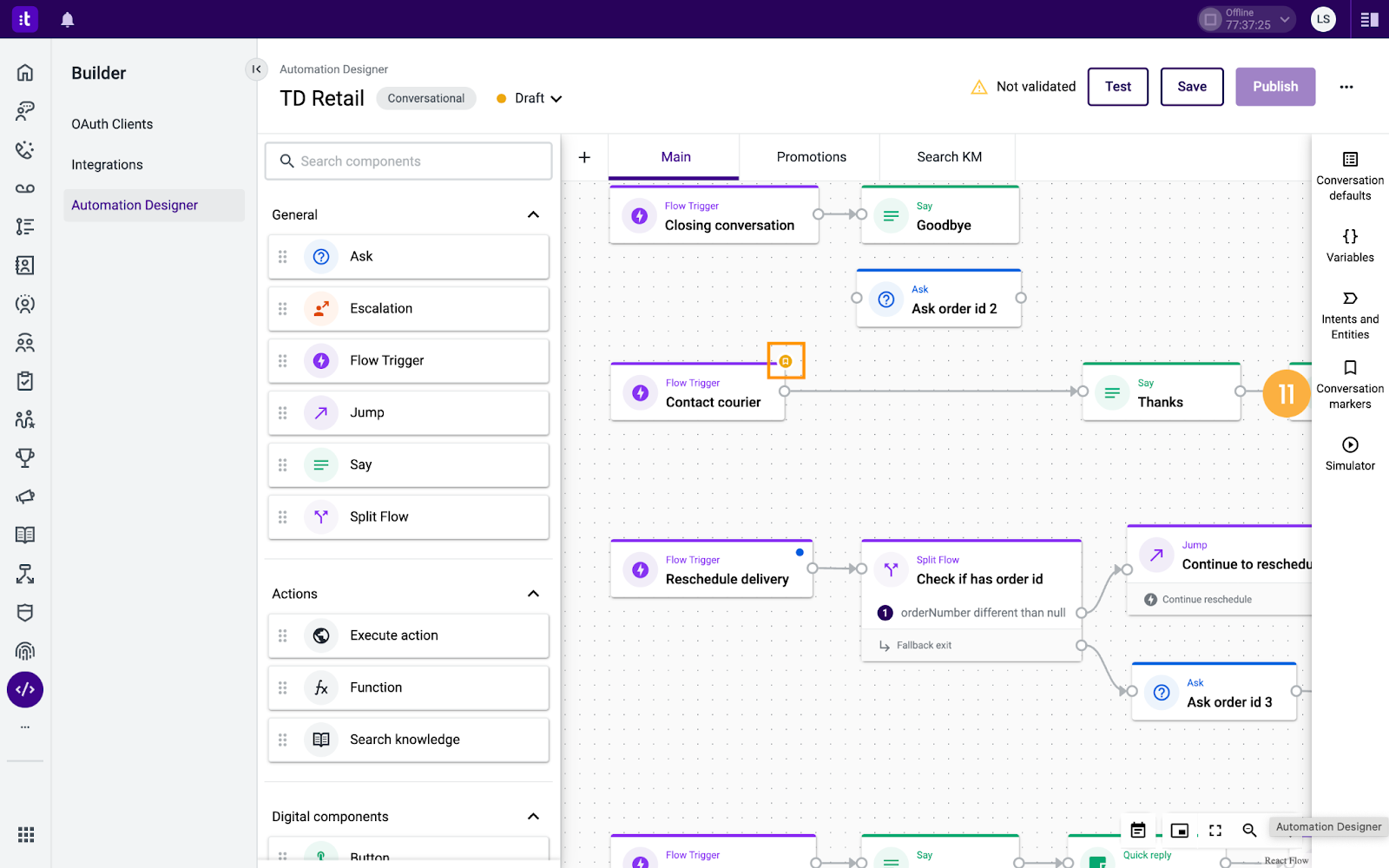Open Conversation markers panel
The width and height of the screenshot is (1389, 868).
tap(1350, 385)
